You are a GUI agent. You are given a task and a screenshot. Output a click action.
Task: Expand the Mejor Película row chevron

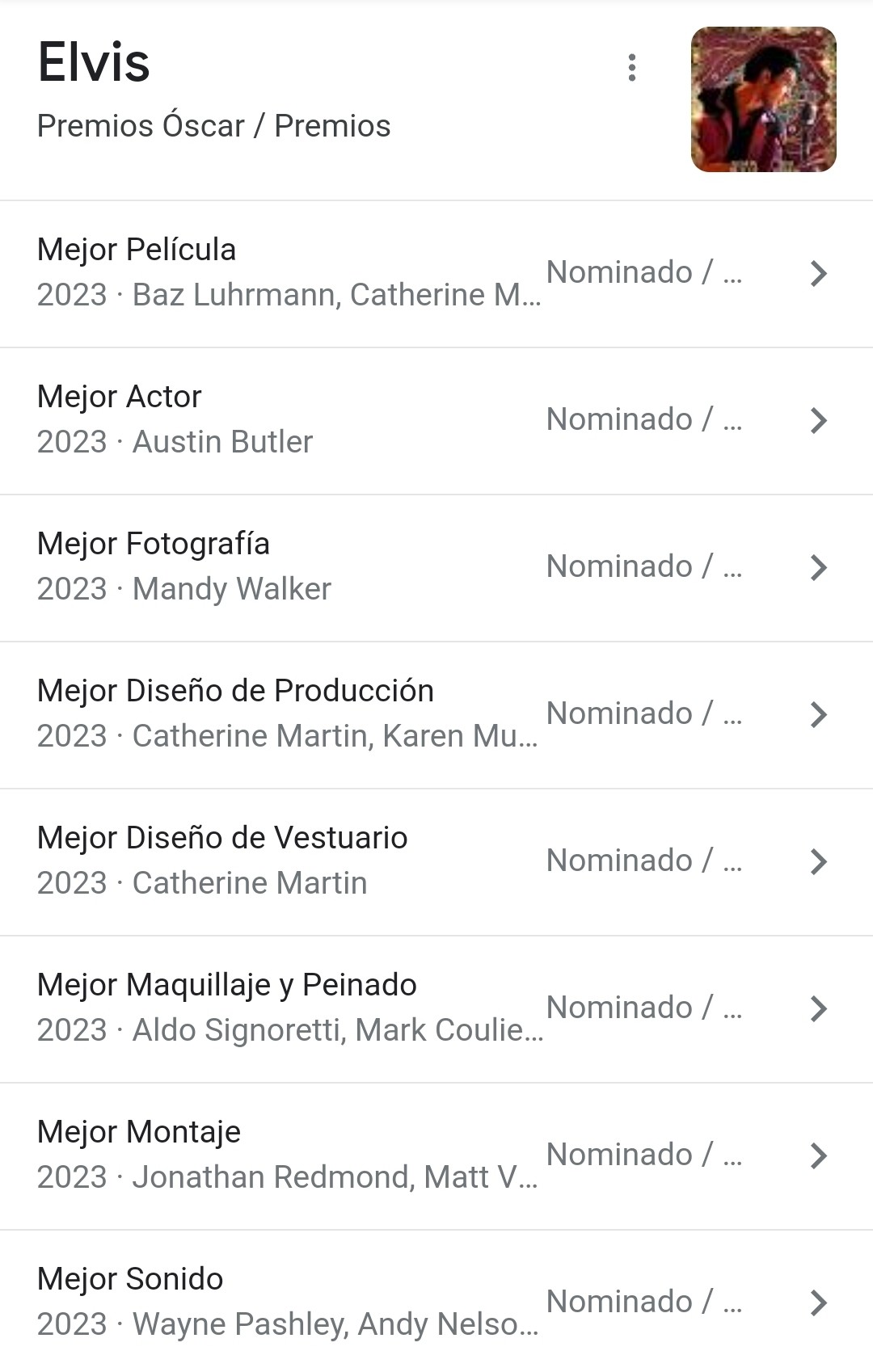pyautogui.click(x=818, y=274)
